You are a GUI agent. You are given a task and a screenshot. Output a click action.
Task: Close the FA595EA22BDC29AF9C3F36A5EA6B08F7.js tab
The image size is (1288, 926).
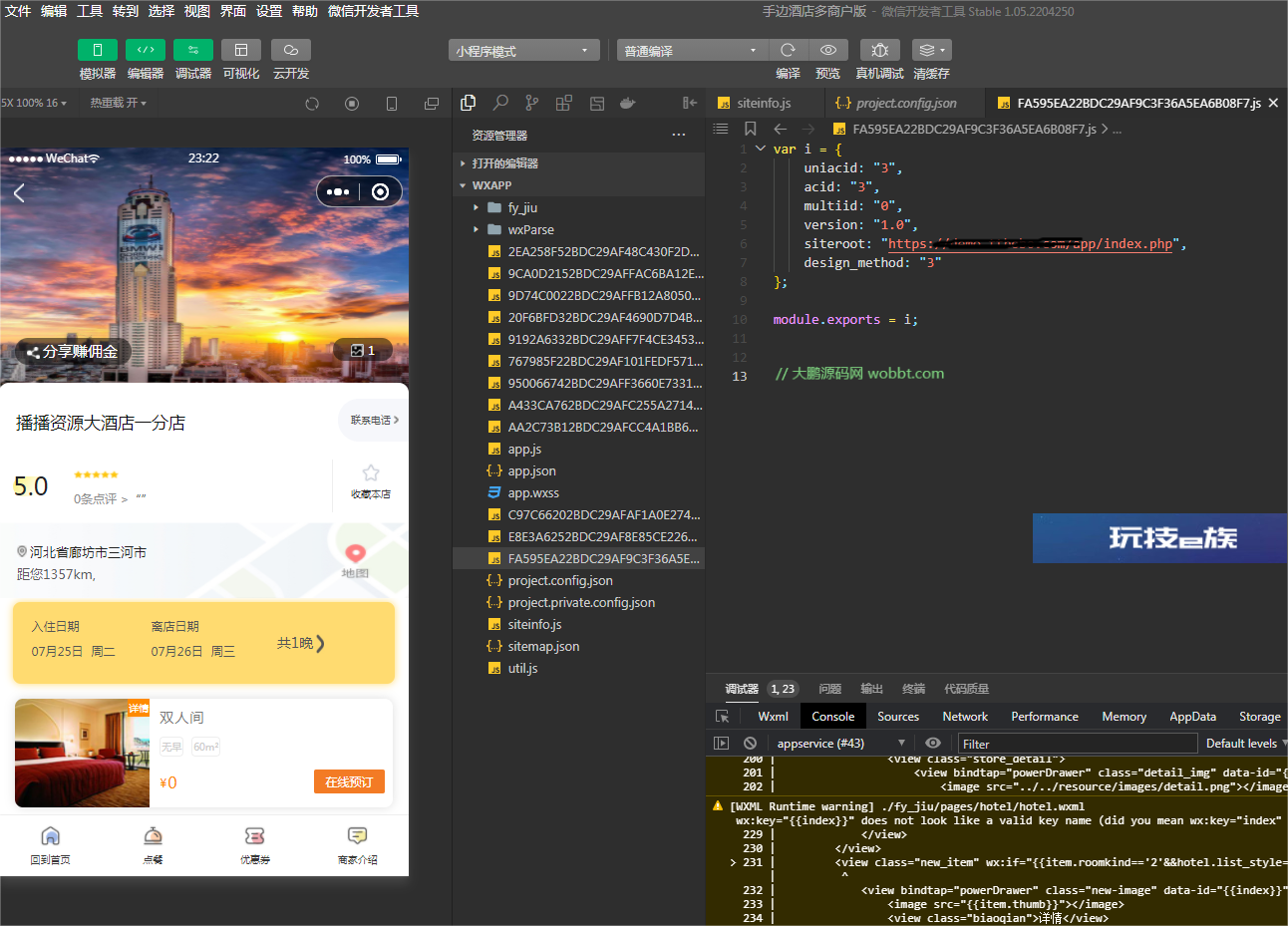click(x=1273, y=103)
